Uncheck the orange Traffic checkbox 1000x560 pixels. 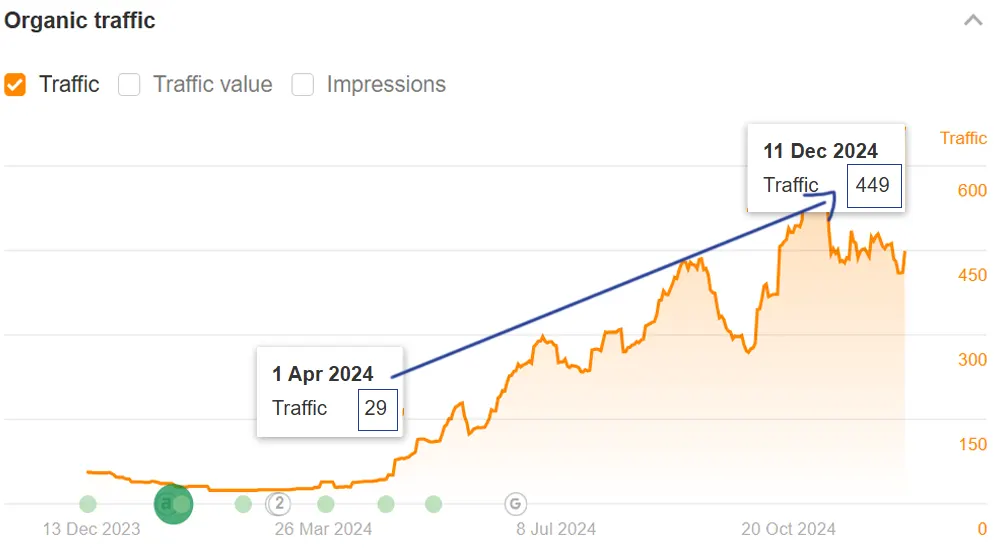(x=15, y=84)
